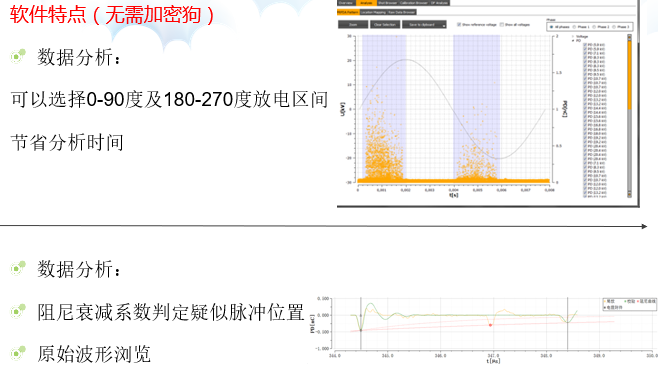Click the Zoom button above the chart
Screen dimensions: 658x392
[353, 25]
